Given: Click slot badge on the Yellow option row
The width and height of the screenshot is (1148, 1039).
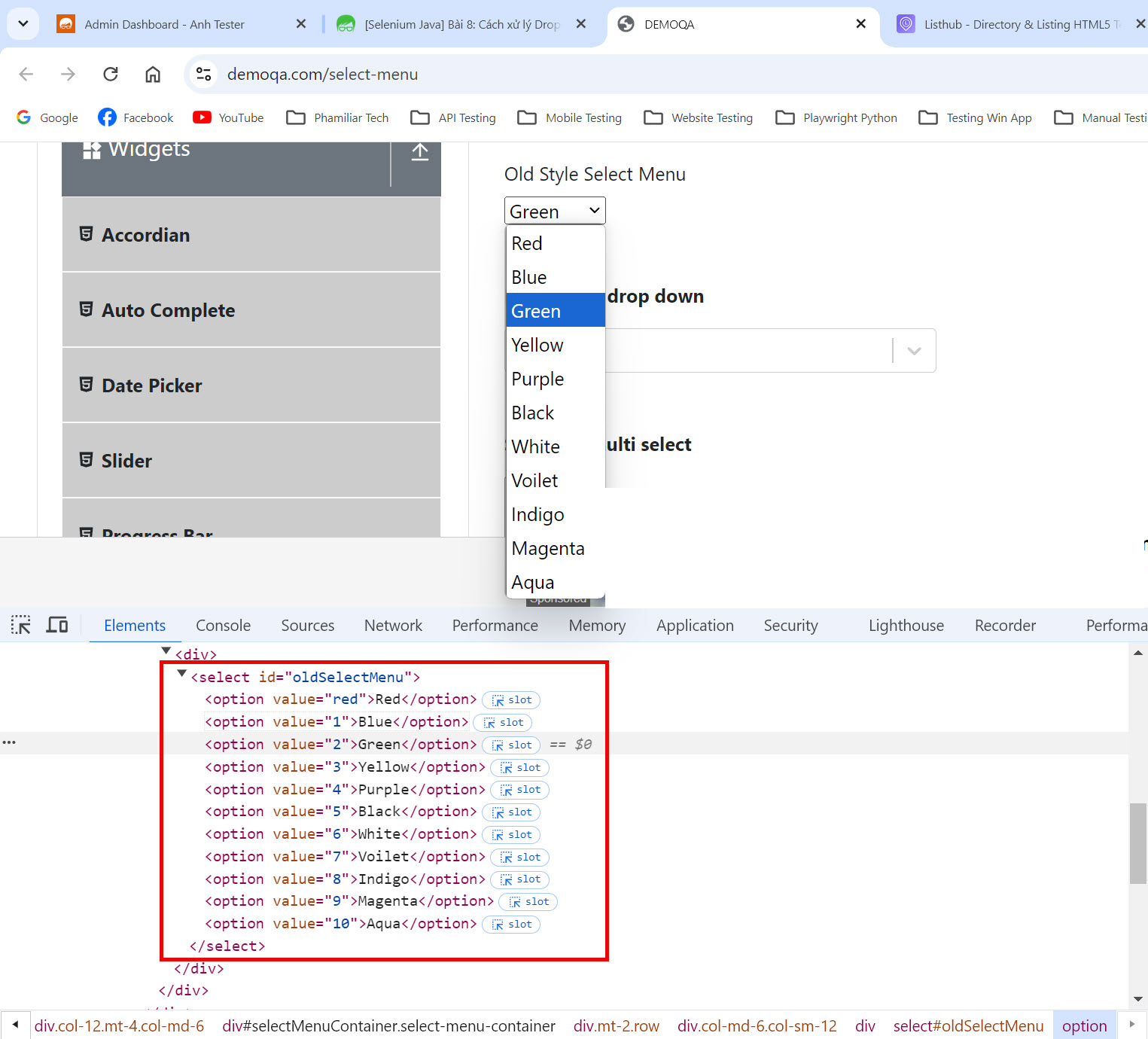Looking at the screenshot, I should tap(520, 768).
